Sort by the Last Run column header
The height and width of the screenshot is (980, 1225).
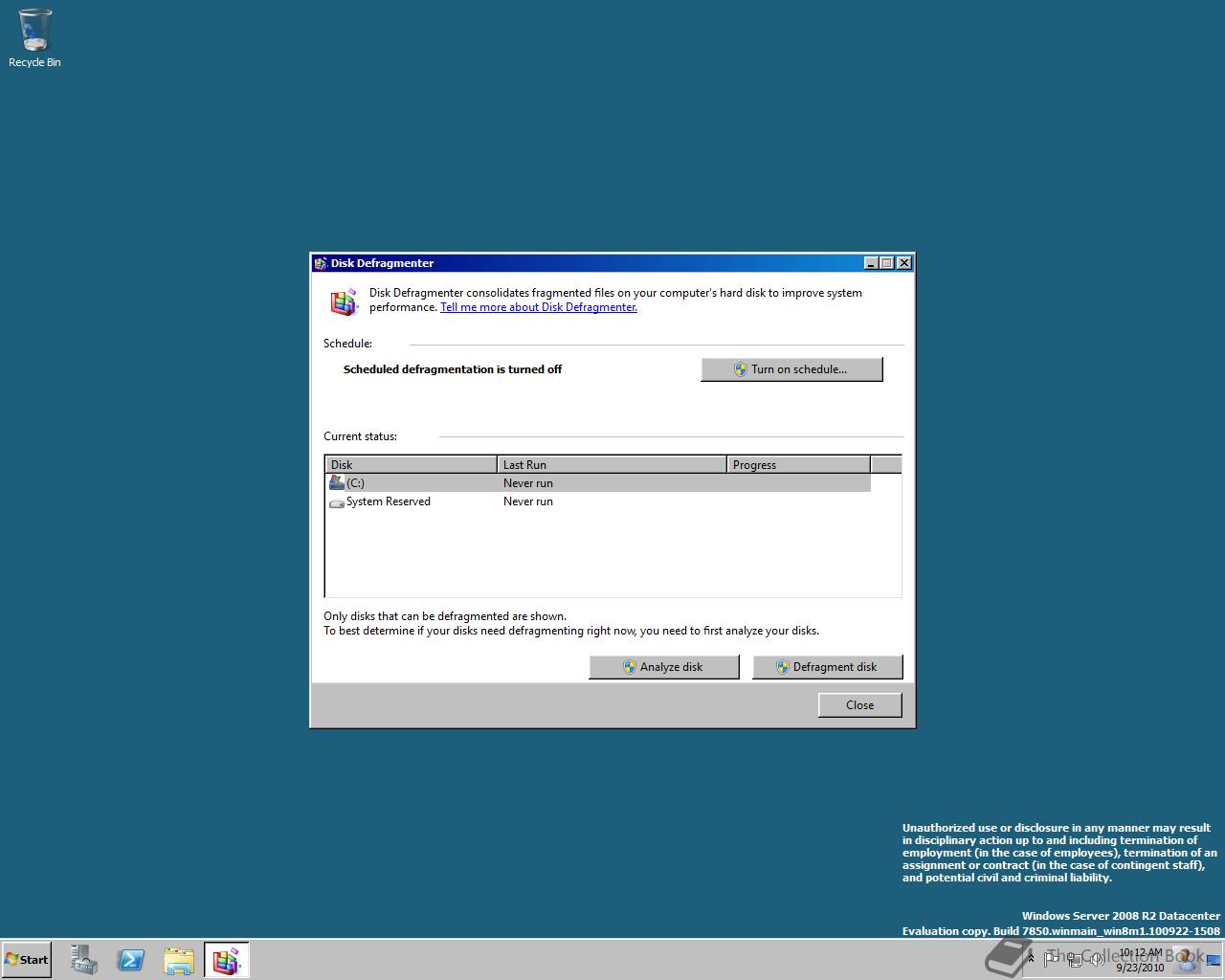(612, 465)
